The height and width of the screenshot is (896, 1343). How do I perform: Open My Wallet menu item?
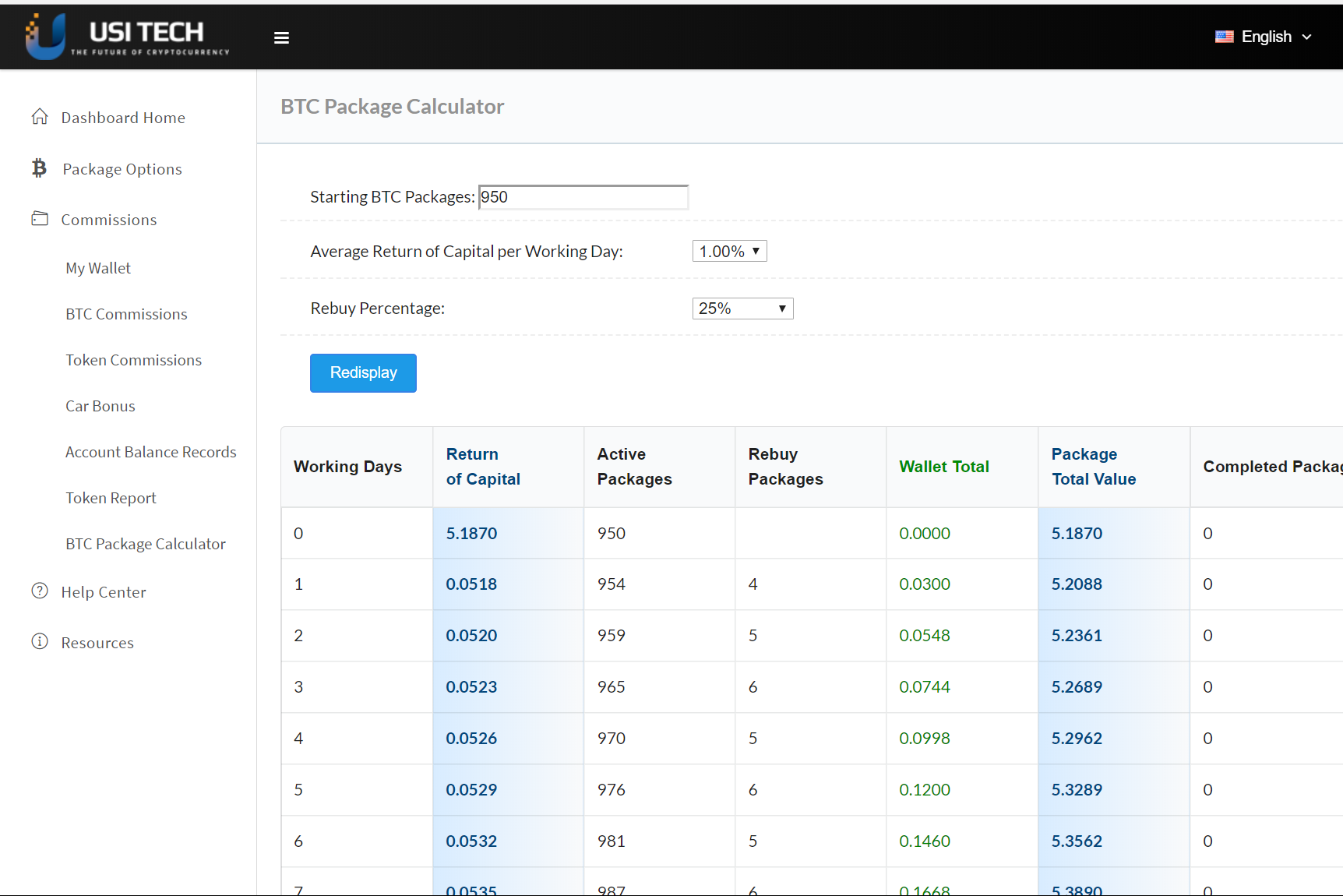98,268
